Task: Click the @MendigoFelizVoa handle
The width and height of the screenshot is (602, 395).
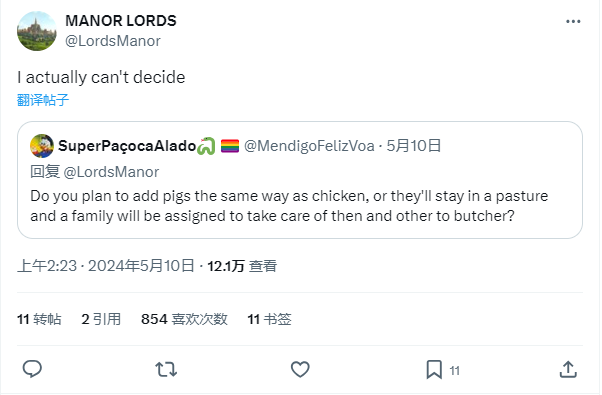Action: [x=309, y=146]
